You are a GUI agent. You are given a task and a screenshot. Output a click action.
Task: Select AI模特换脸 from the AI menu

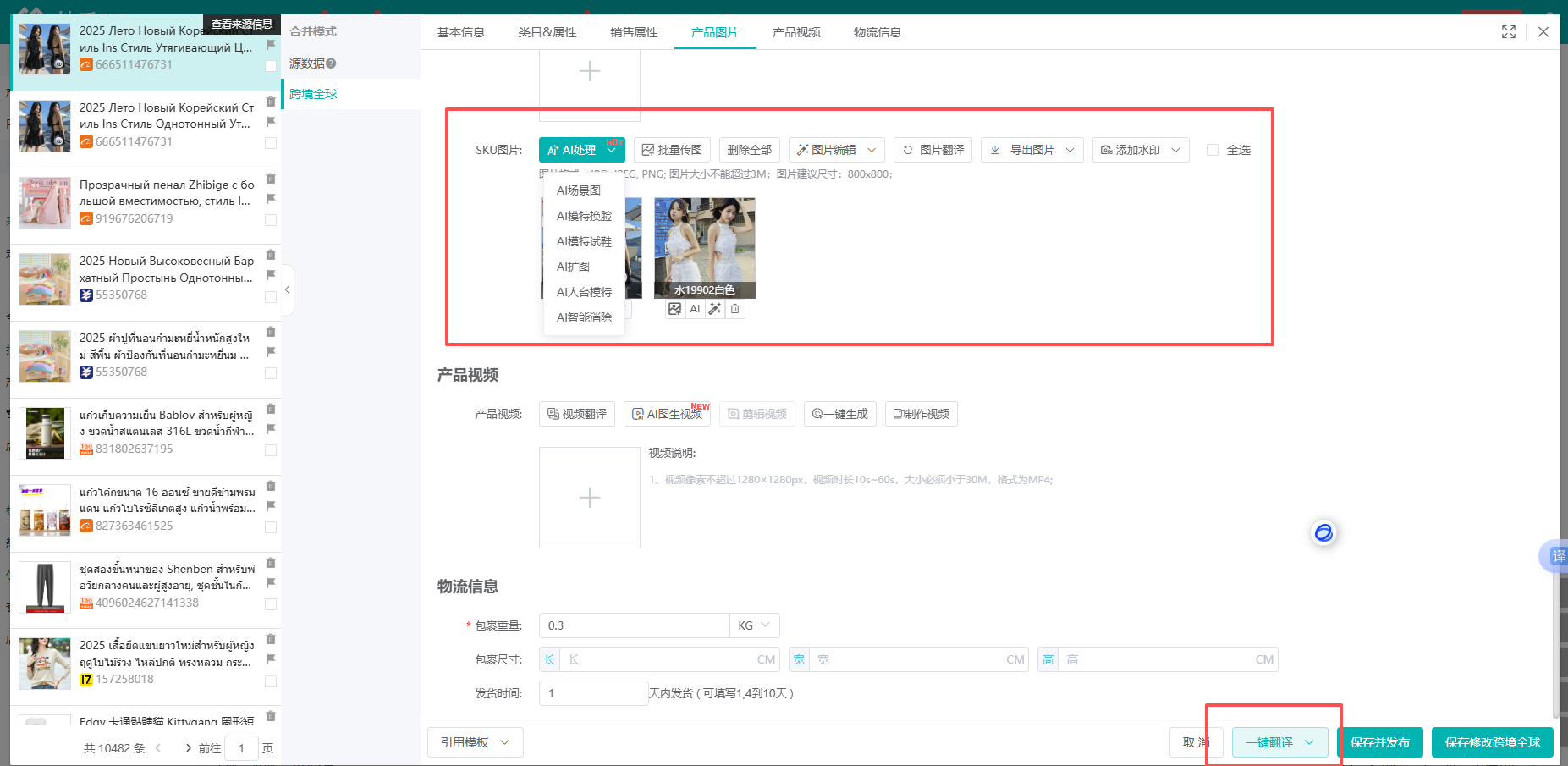coord(584,216)
